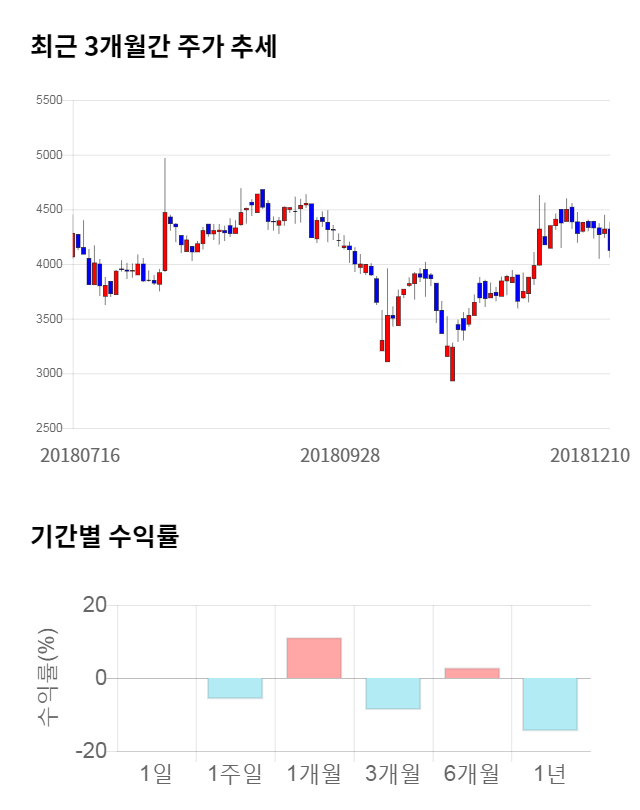
Task: Click the blue 3개월 return bar
Action: [x=393, y=693]
